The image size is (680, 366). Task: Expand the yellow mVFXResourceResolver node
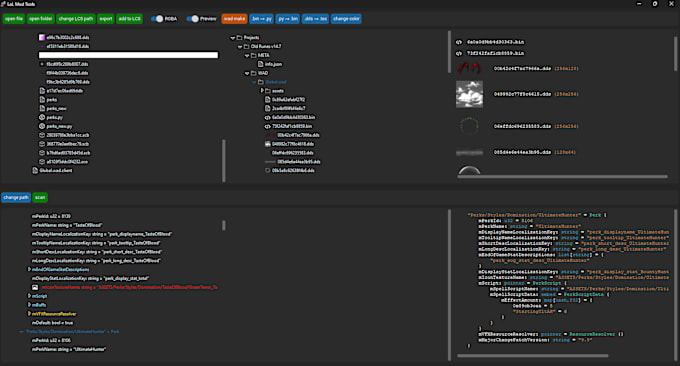pyautogui.click(x=29, y=314)
